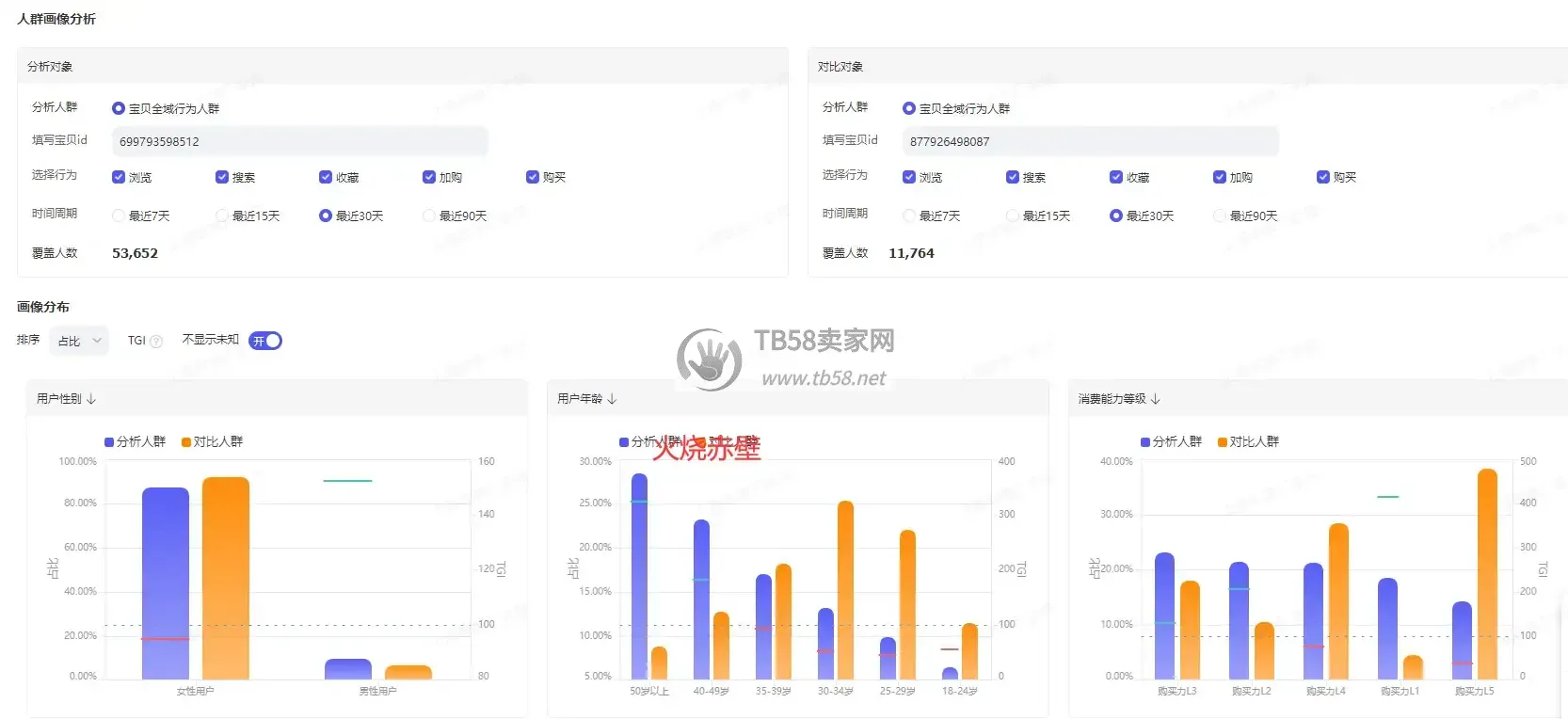Screen dimensions: 1568x719
Task: Uncheck 搜索 behavior in 对比对象
Action: click(1013, 177)
